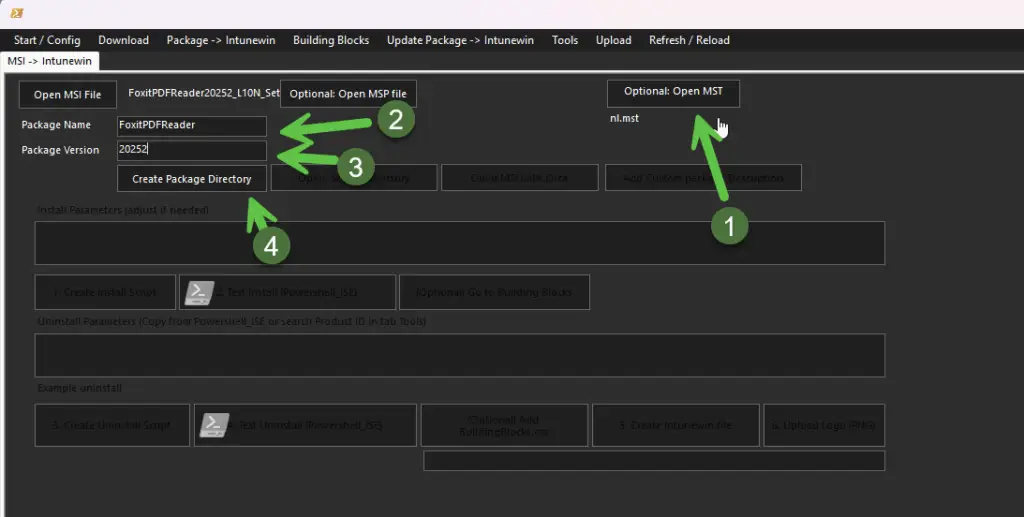Go to the Building Blocks menu
Image resolution: width=1024 pixels, height=517 pixels.
point(331,40)
